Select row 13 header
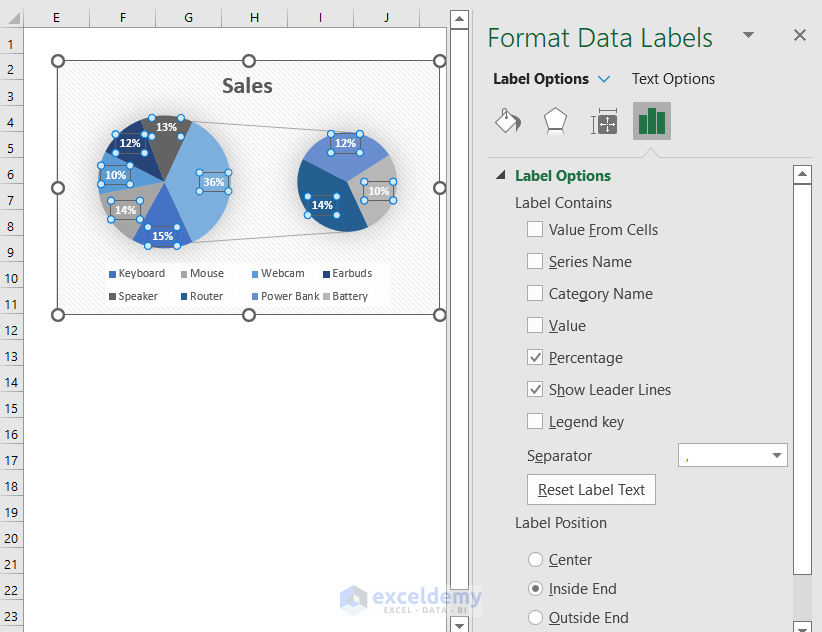This screenshot has width=822, height=632. (11, 356)
